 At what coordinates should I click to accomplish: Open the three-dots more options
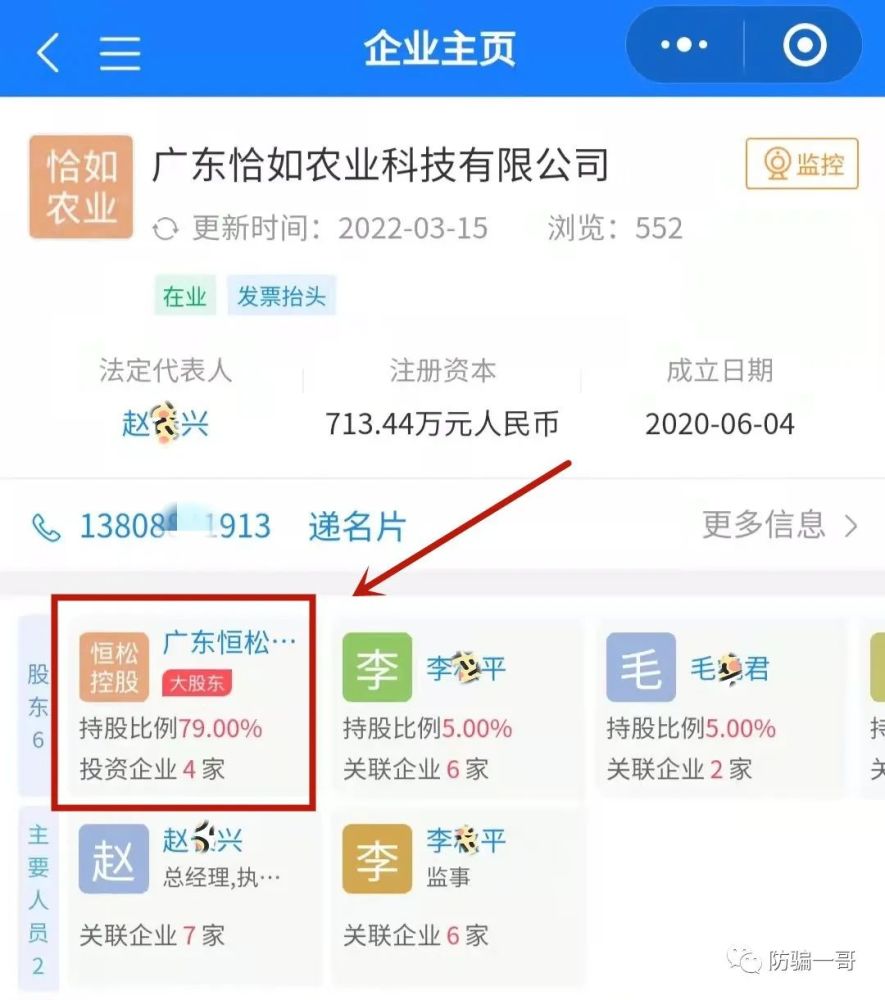click(x=684, y=45)
